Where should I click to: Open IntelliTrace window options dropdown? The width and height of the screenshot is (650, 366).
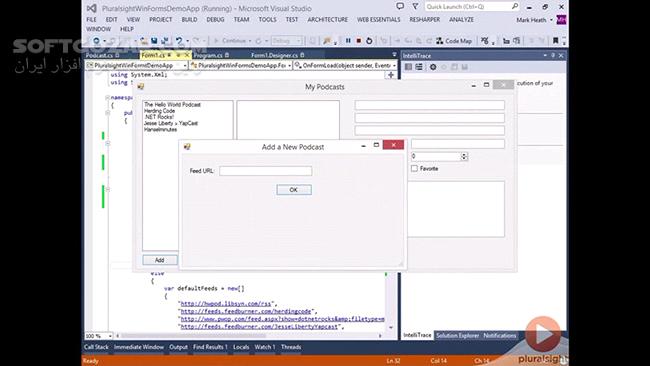(545, 55)
